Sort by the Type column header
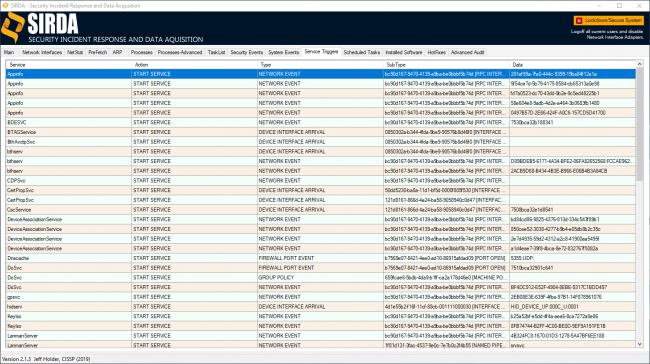650x364 pixels. (320, 65)
